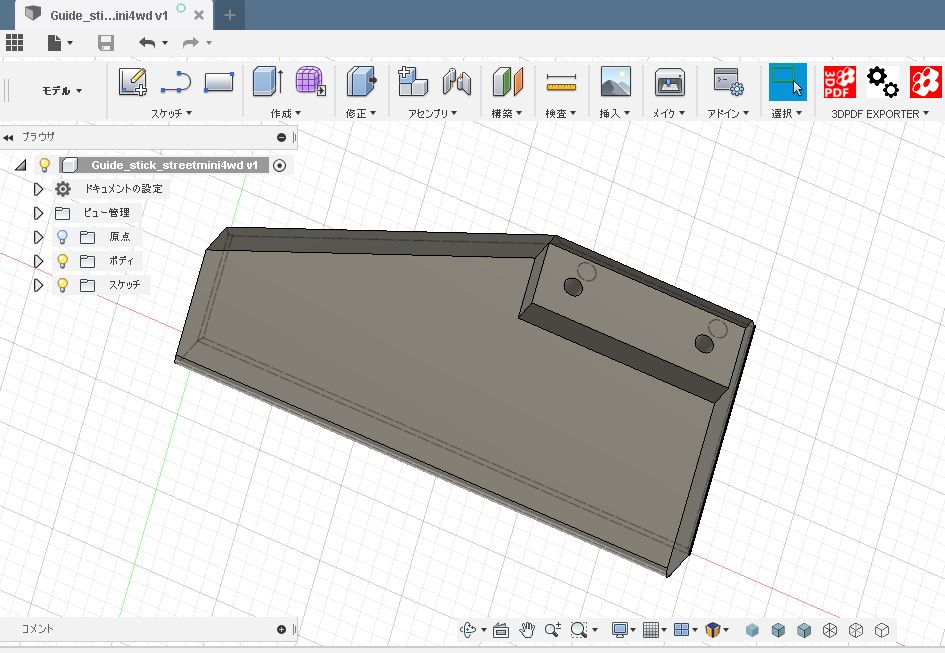Select the sketch Line tool
This screenshot has width=945, height=653.
coord(176,82)
